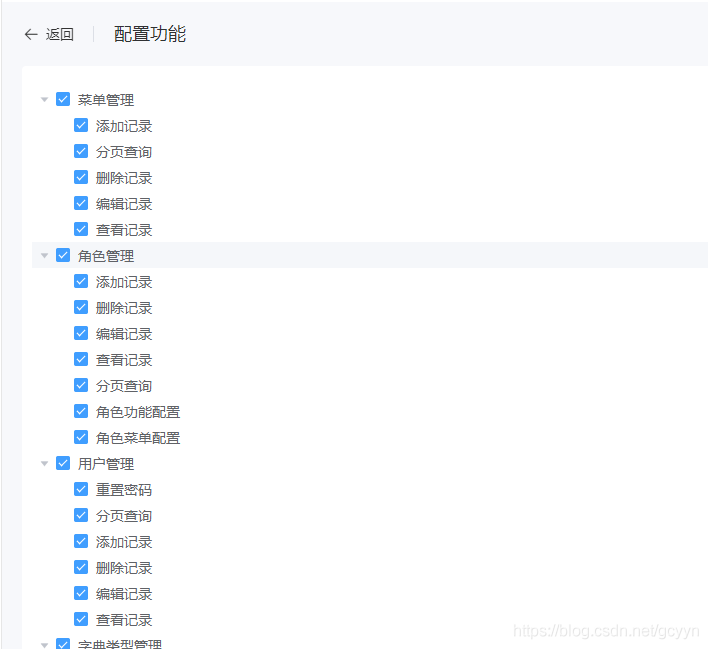Click 编辑记录 label under 菜单管理
Viewport: 708px width, 649px height.
pyautogui.click(x=124, y=204)
